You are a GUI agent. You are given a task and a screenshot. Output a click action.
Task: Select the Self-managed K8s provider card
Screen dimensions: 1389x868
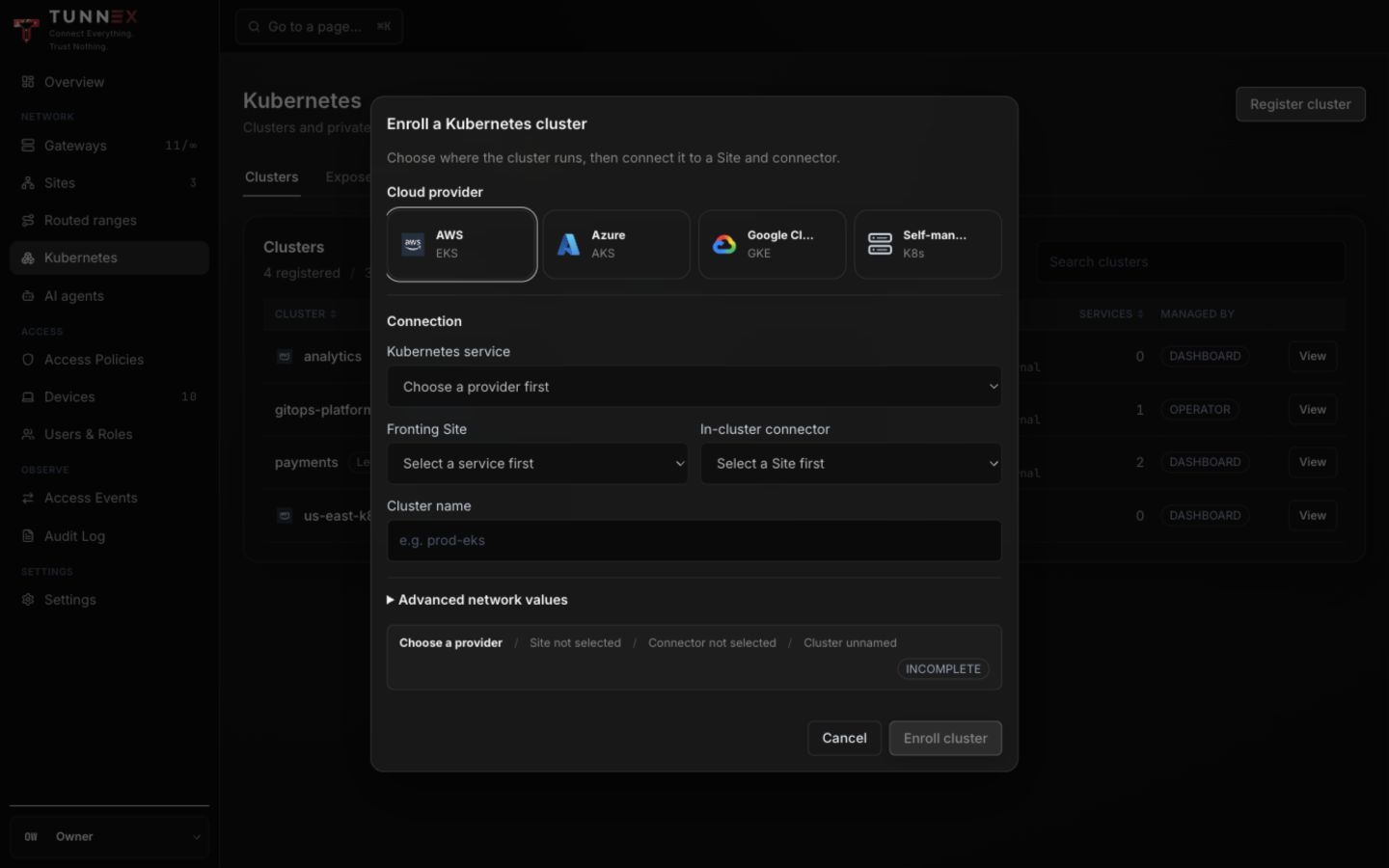click(x=928, y=245)
